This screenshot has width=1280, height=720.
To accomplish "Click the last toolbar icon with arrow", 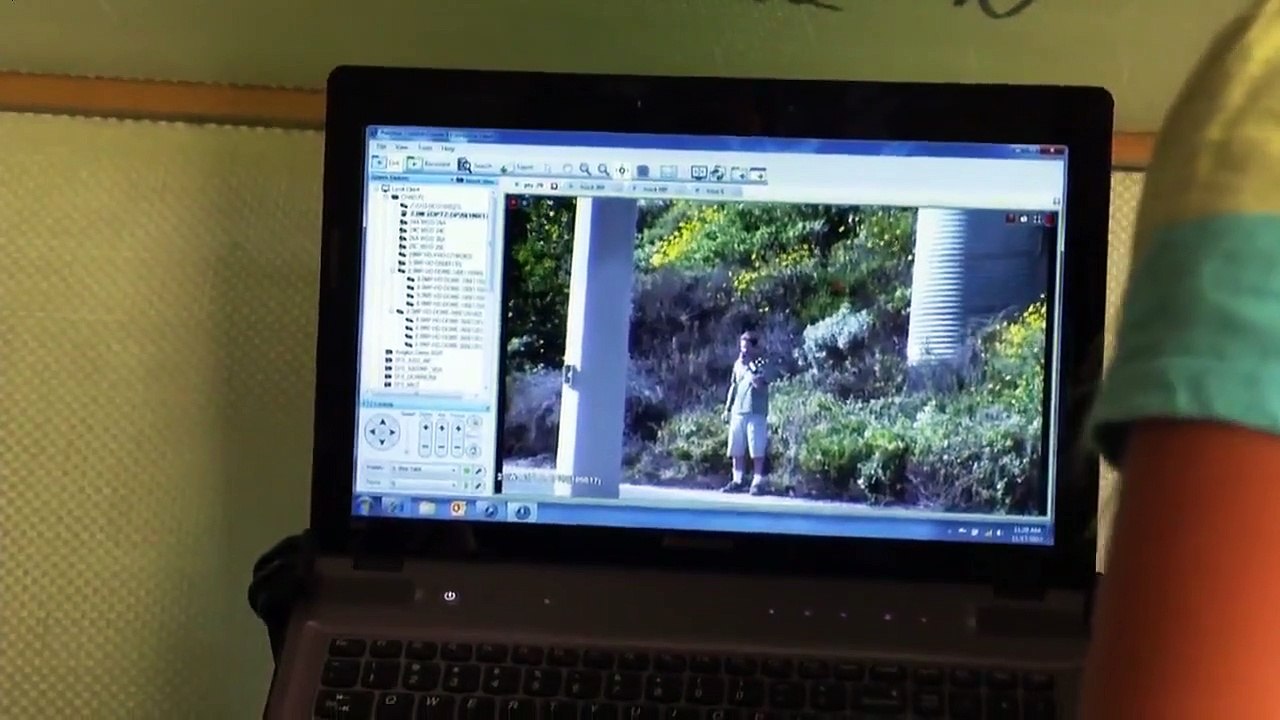I will coord(758,174).
